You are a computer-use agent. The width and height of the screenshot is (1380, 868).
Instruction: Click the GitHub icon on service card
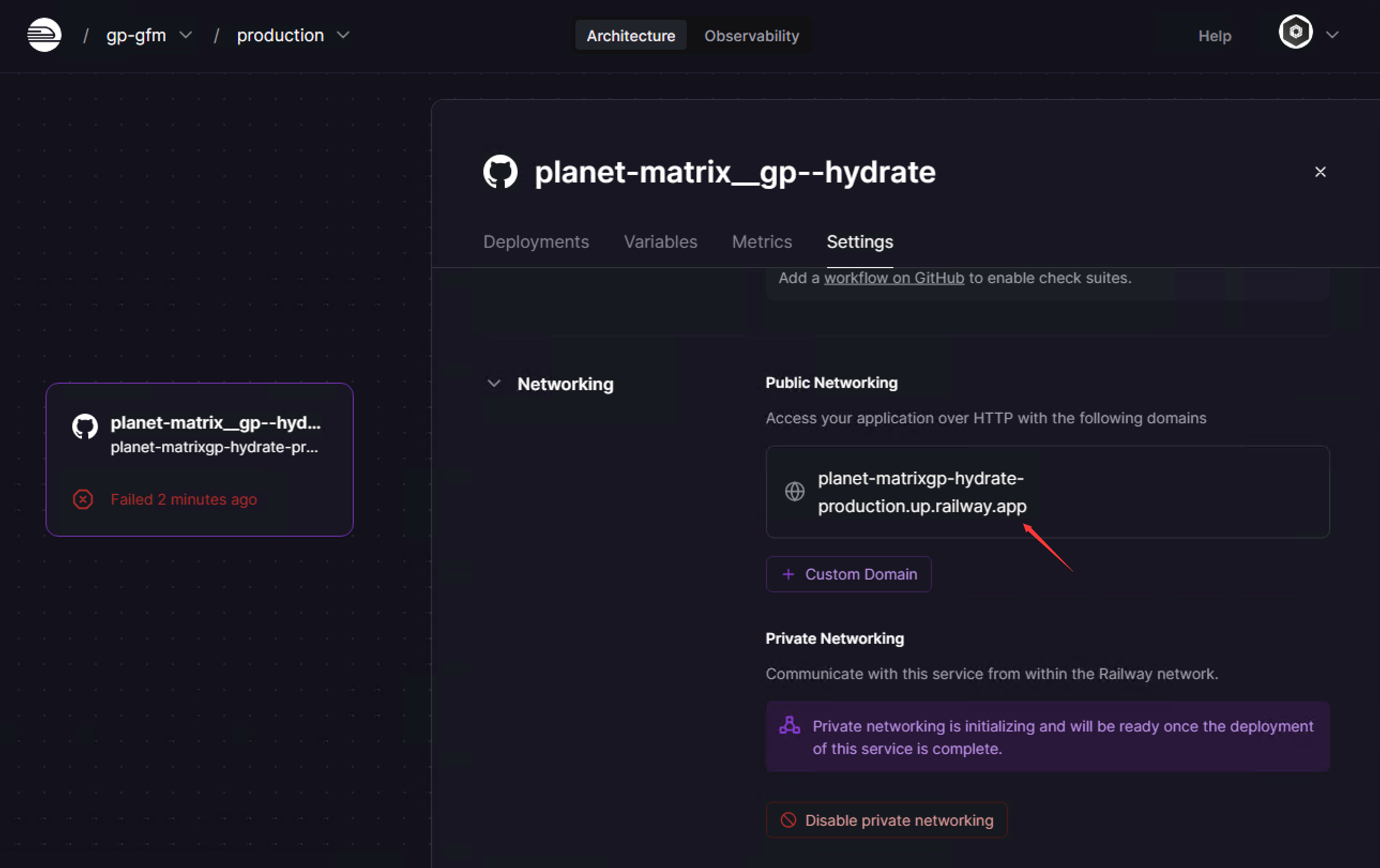pyautogui.click(x=85, y=427)
